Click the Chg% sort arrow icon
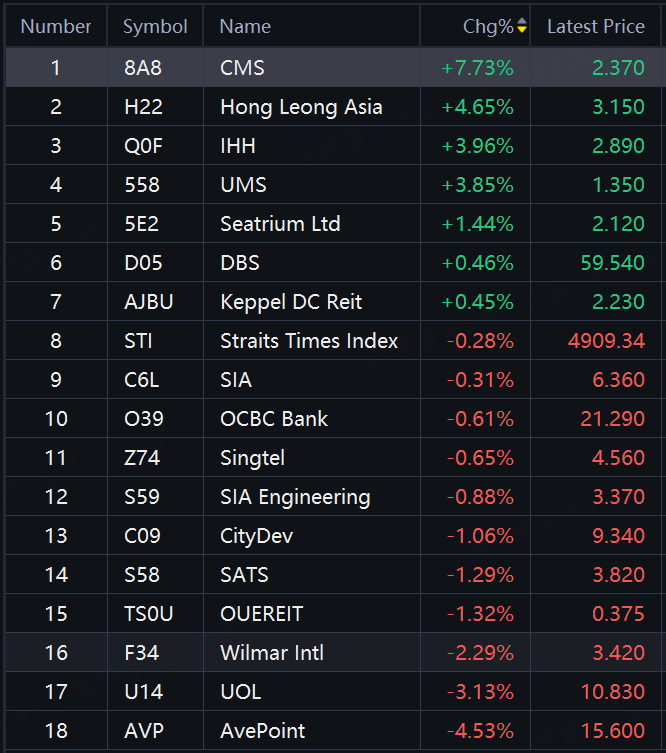 tap(522, 26)
